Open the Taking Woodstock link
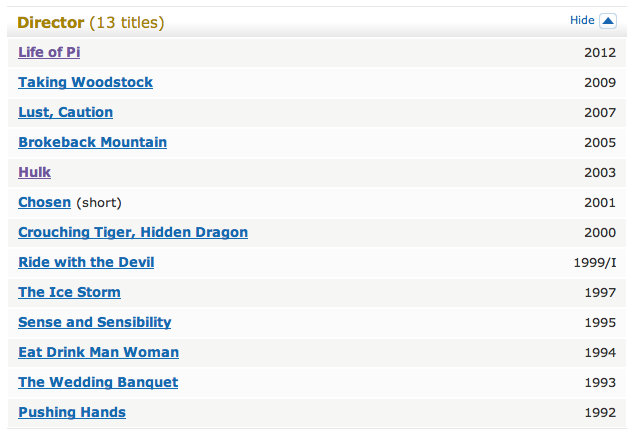The width and height of the screenshot is (636, 431). pos(85,82)
